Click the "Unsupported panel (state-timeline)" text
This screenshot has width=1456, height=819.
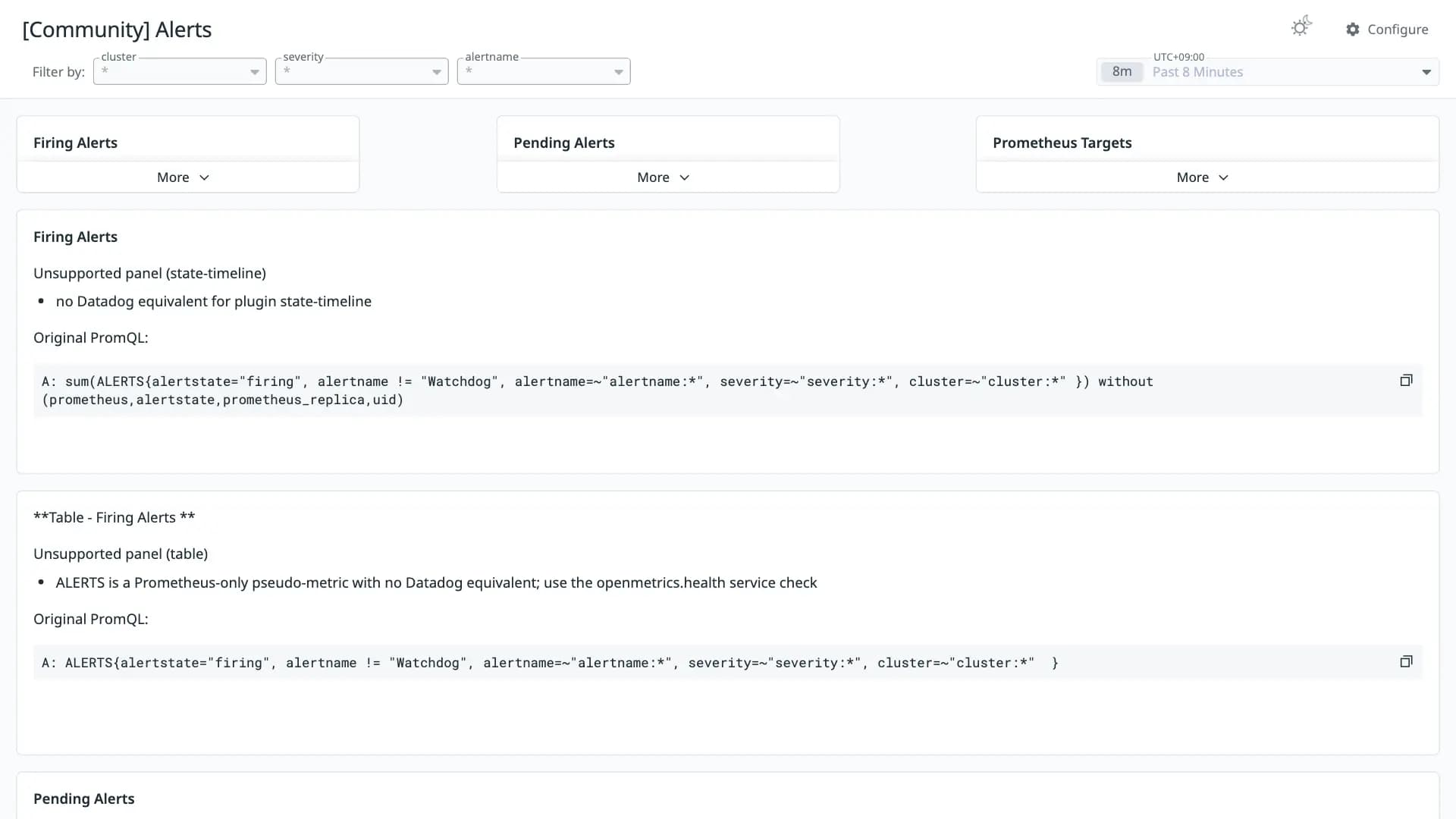pyautogui.click(x=149, y=273)
